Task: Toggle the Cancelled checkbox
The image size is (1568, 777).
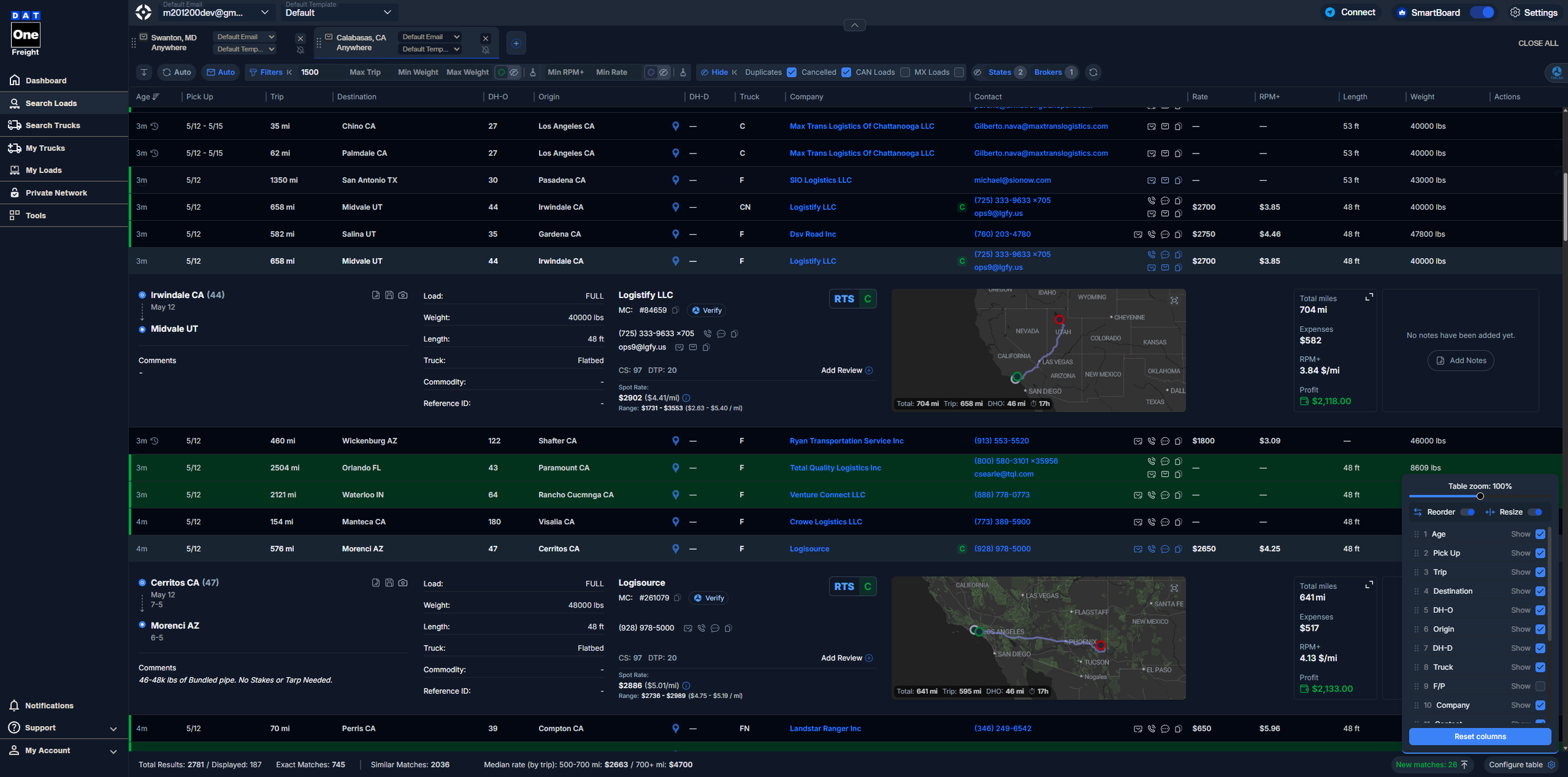Action: pyautogui.click(x=846, y=73)
